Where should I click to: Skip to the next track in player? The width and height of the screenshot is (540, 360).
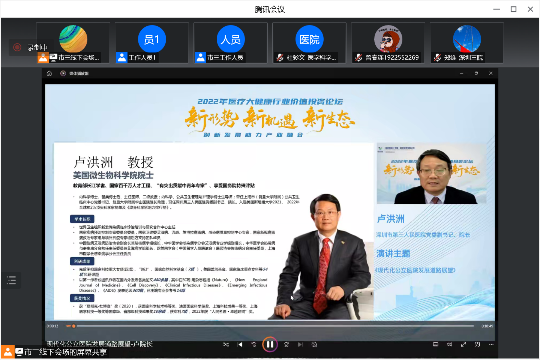pyautogui.click(x=300, y=344)
